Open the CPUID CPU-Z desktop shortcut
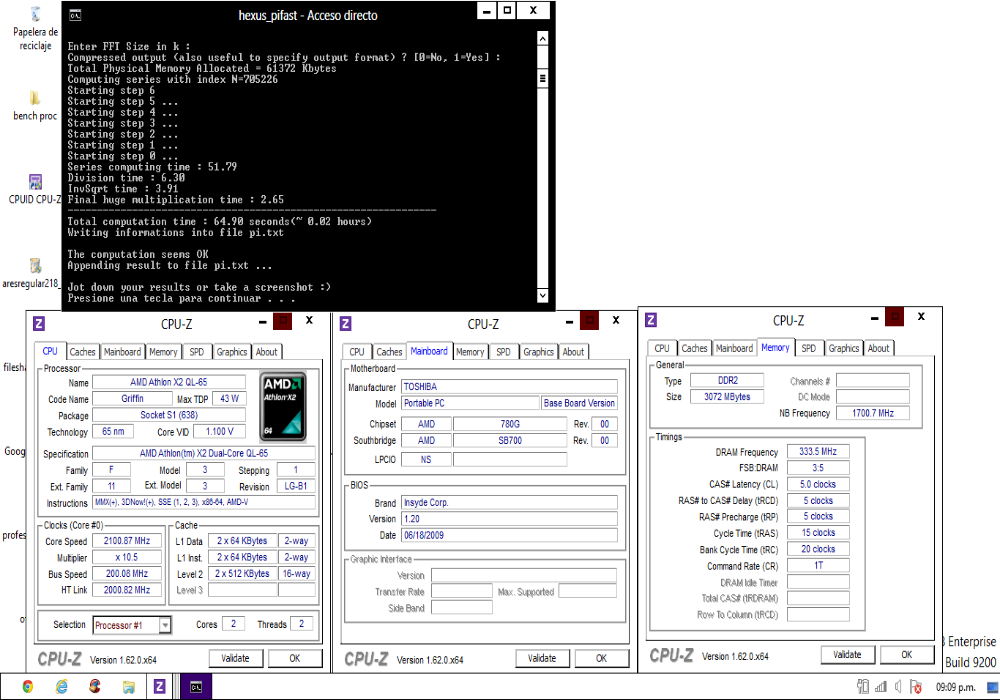The image size is (1000, 700). 35,189
